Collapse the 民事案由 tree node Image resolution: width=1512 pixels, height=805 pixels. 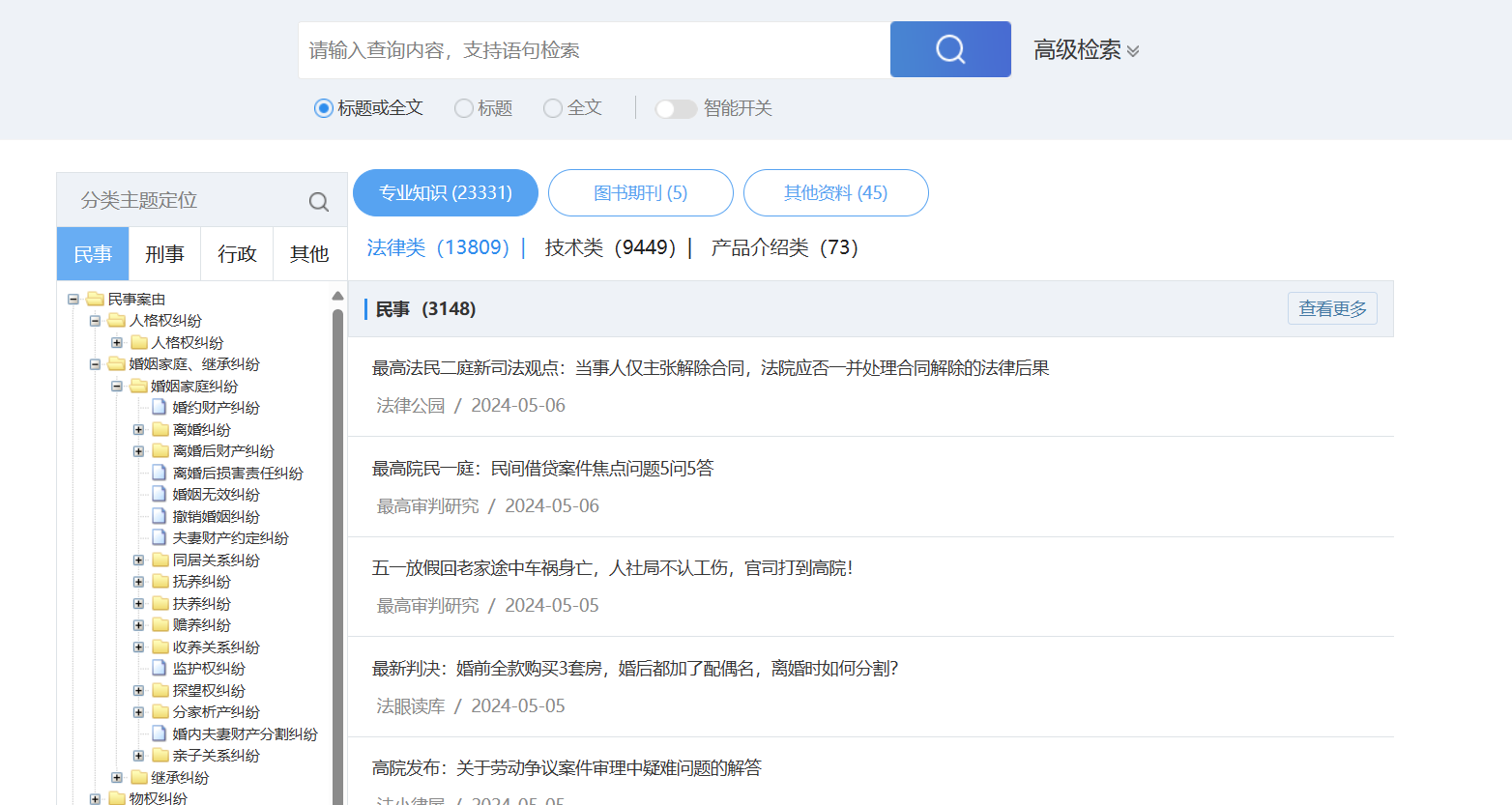tap(73, 300)
